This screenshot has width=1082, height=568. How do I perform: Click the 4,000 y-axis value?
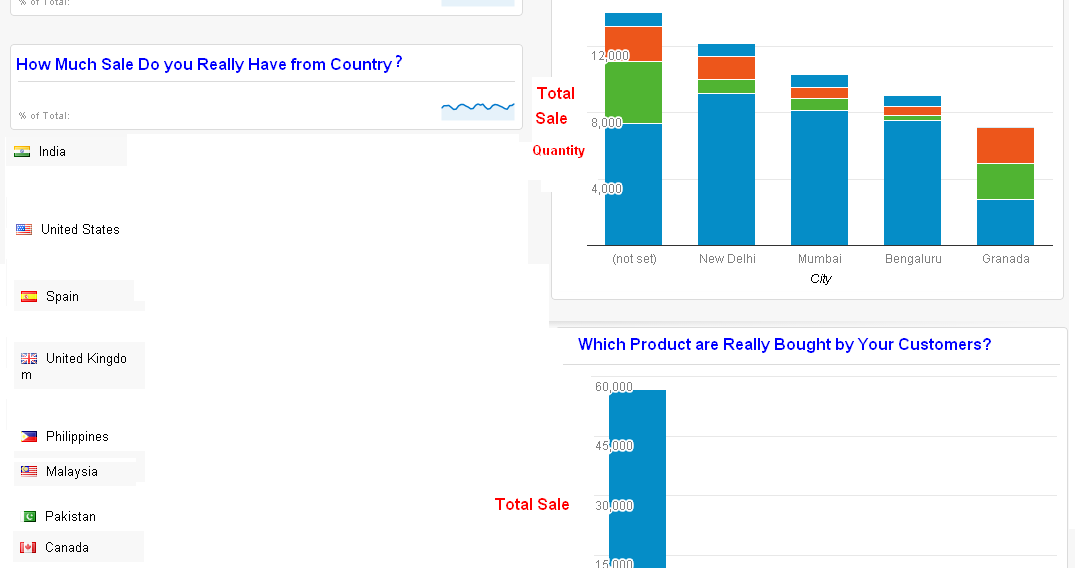(607, 188)
